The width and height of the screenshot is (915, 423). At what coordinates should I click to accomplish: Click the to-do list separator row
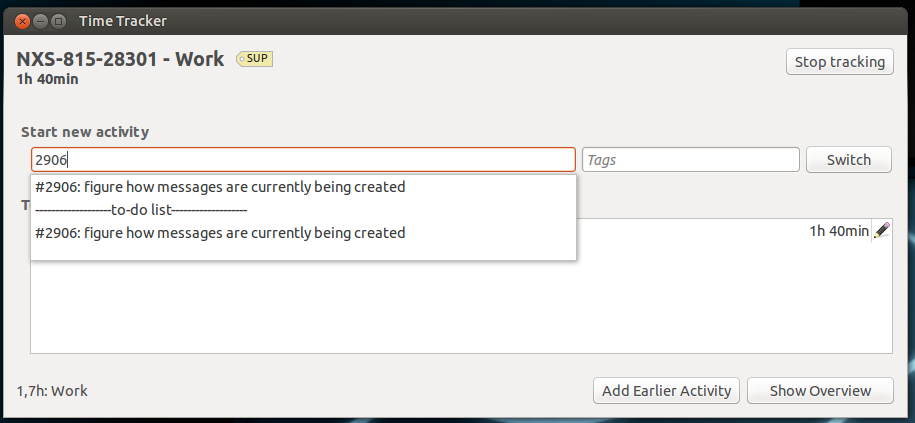tap(141, 210)
